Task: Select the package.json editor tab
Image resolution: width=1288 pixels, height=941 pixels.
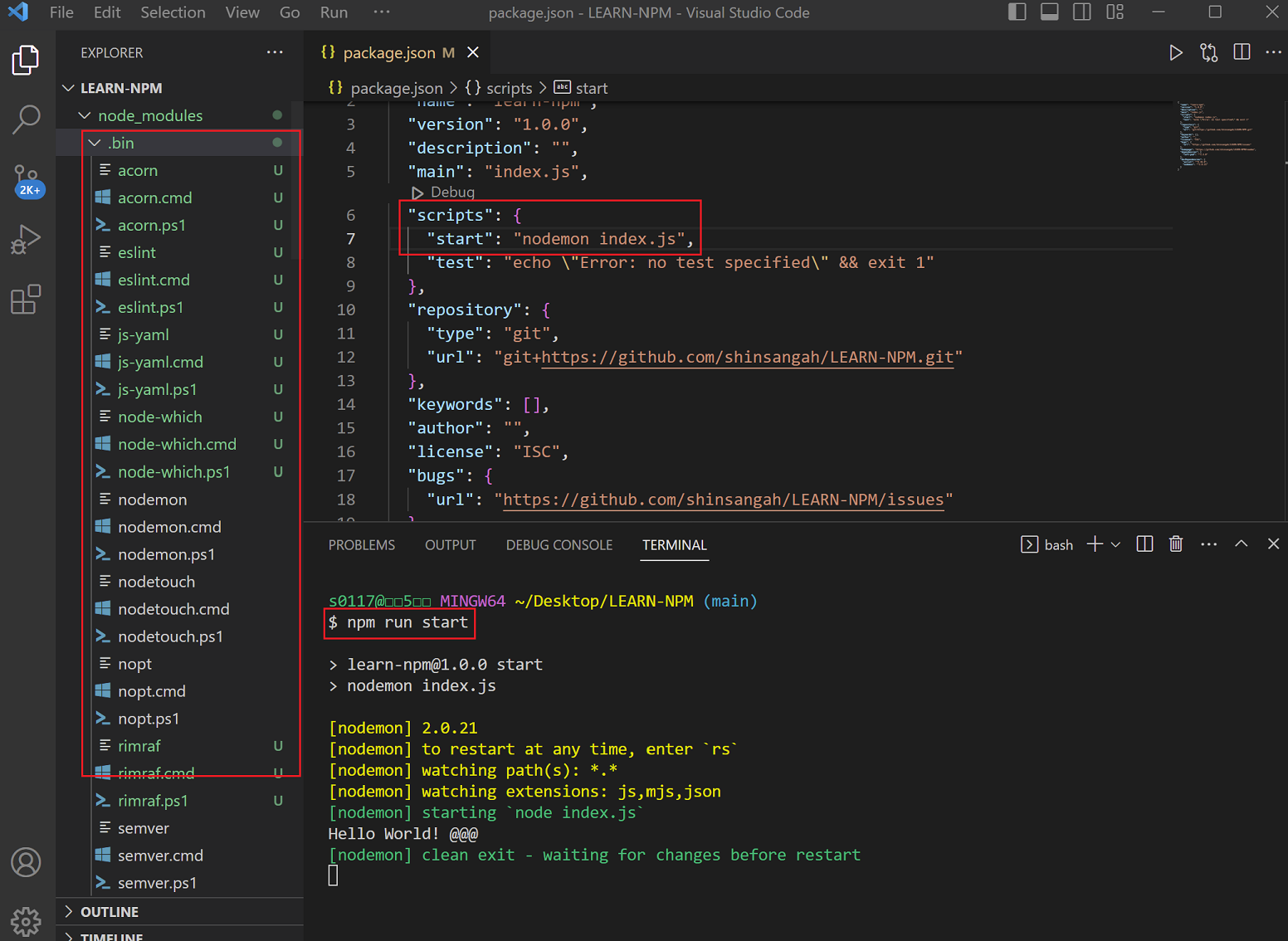Action: point(397,52)
